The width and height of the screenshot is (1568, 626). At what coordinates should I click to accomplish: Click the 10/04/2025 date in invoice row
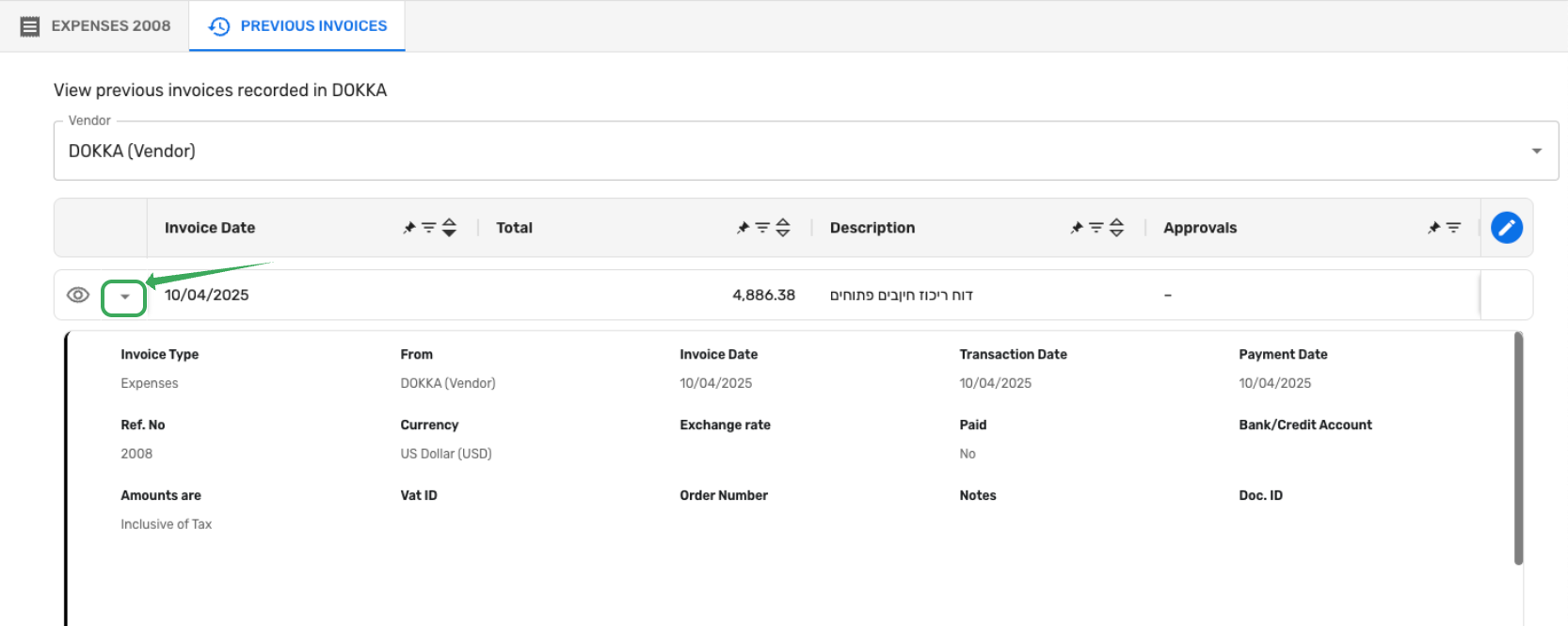coord(207,295)
